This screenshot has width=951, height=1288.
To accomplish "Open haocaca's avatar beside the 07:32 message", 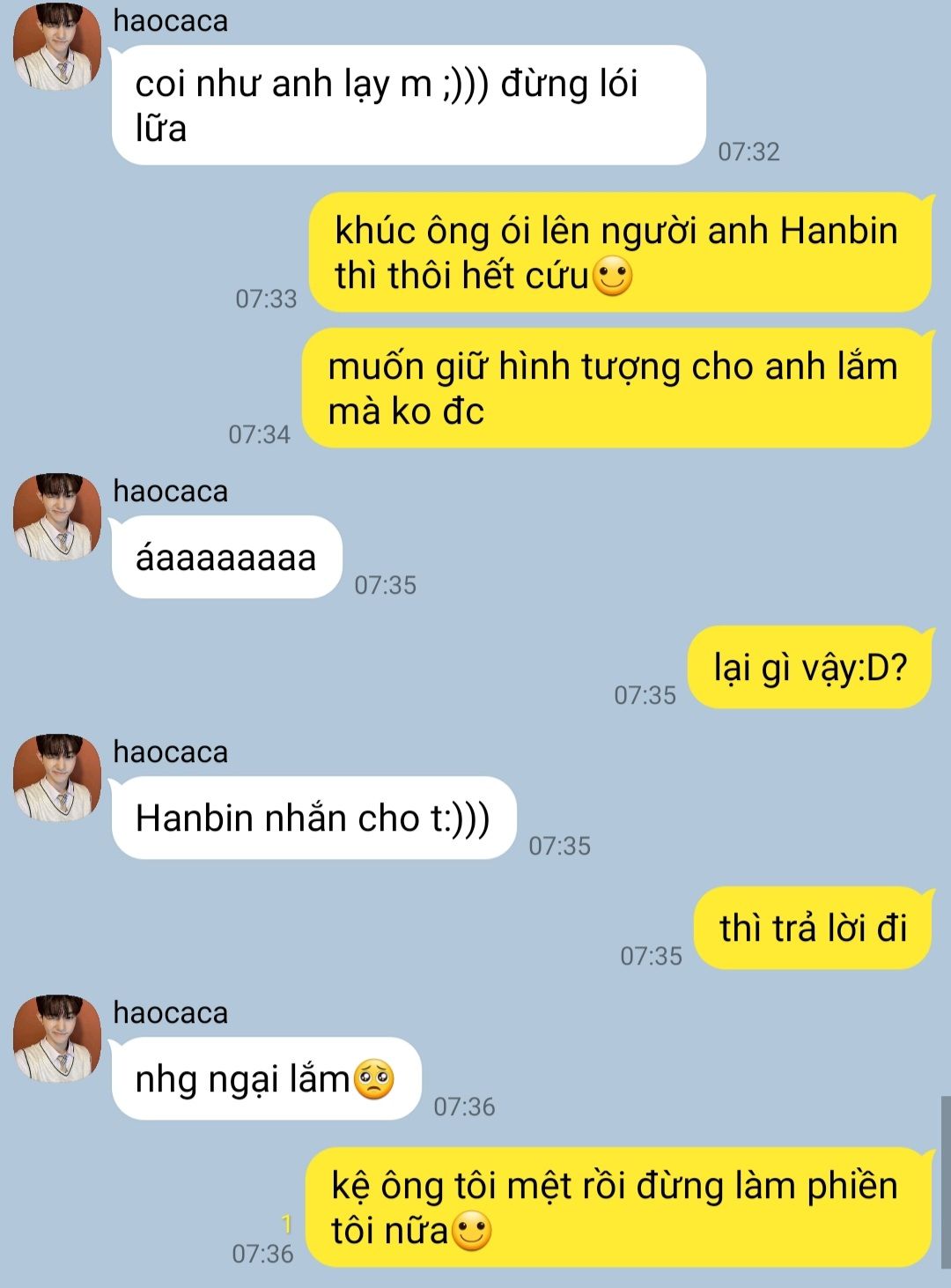I will pyautogui.click(x=57, y=46).
